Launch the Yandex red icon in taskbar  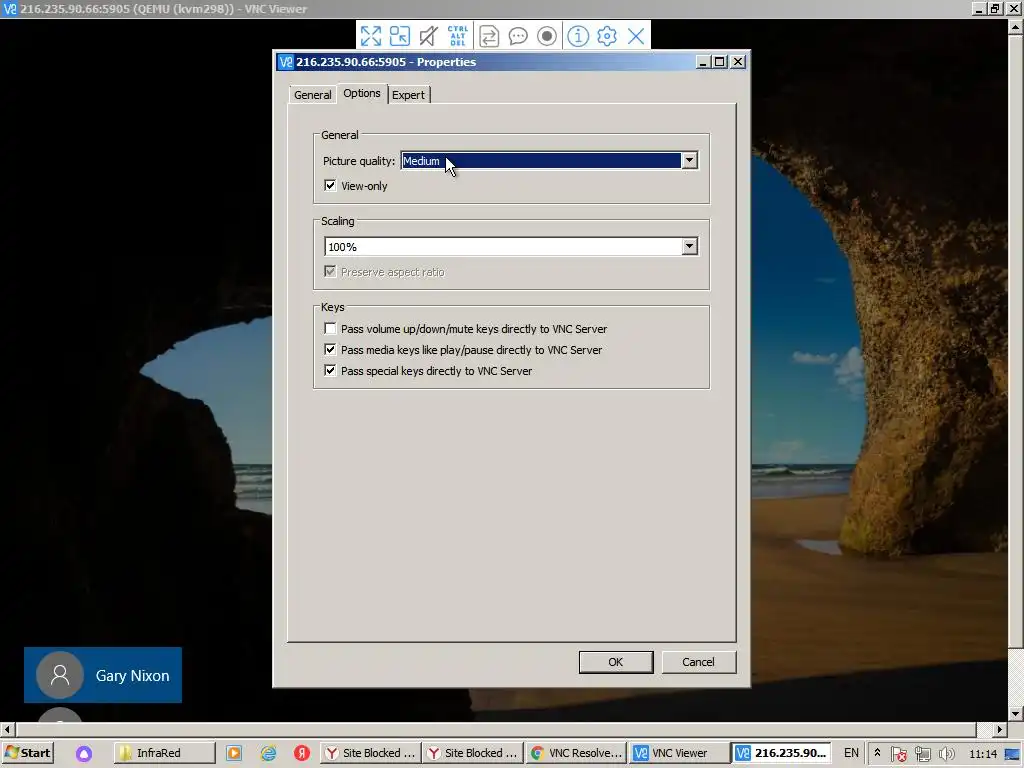point(302,753)
